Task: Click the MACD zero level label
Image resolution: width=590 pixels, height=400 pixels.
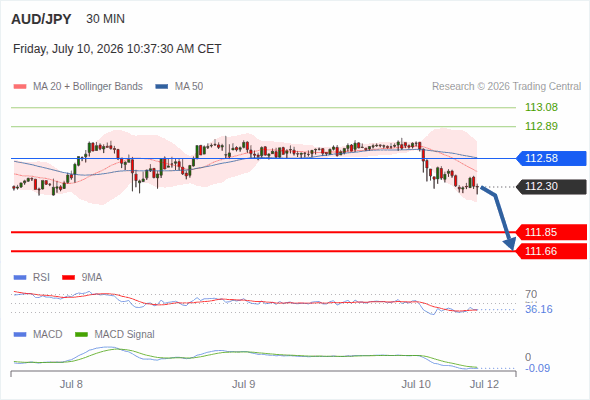Action: (x=528, y=357)
